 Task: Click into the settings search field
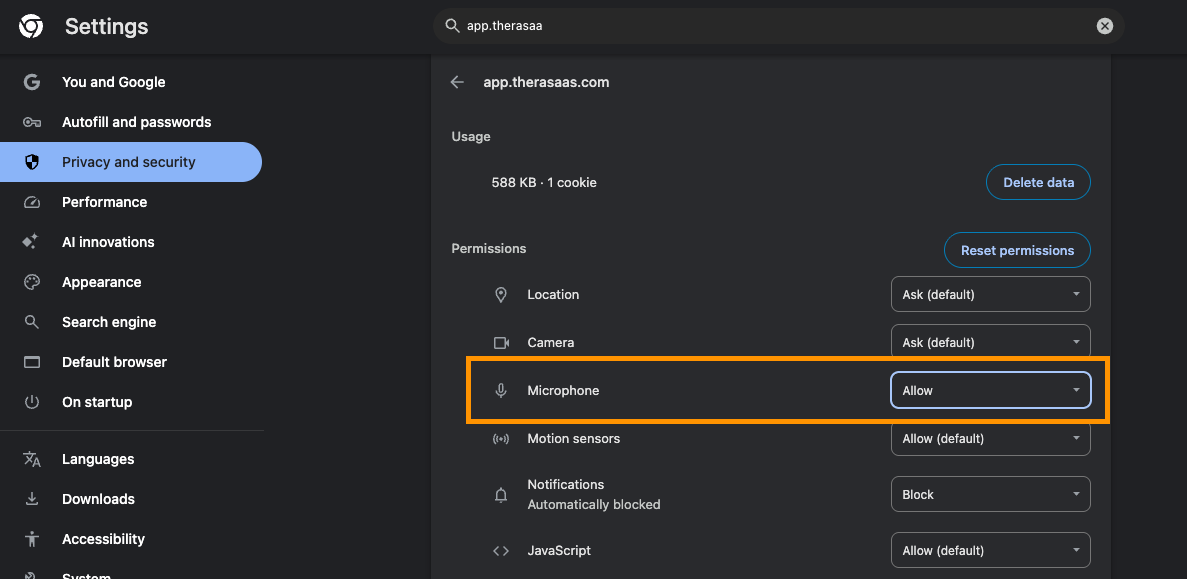point(778,26)
